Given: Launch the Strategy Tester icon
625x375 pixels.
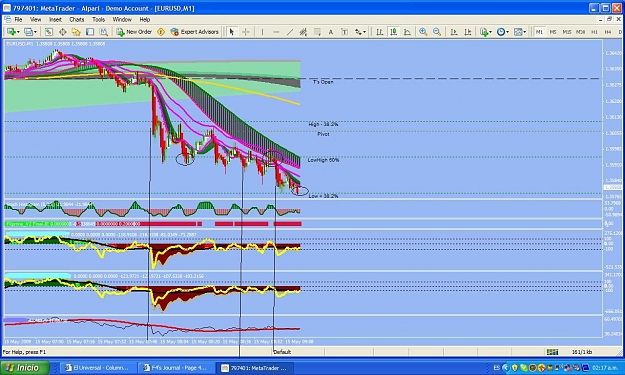Looking at the screenshot, I should point(104,32).
